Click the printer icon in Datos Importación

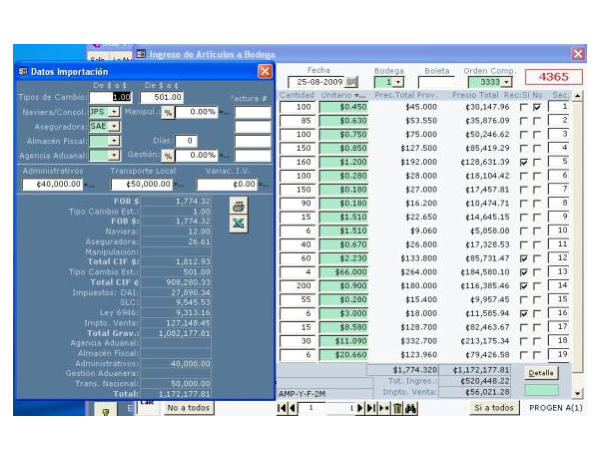238,206
